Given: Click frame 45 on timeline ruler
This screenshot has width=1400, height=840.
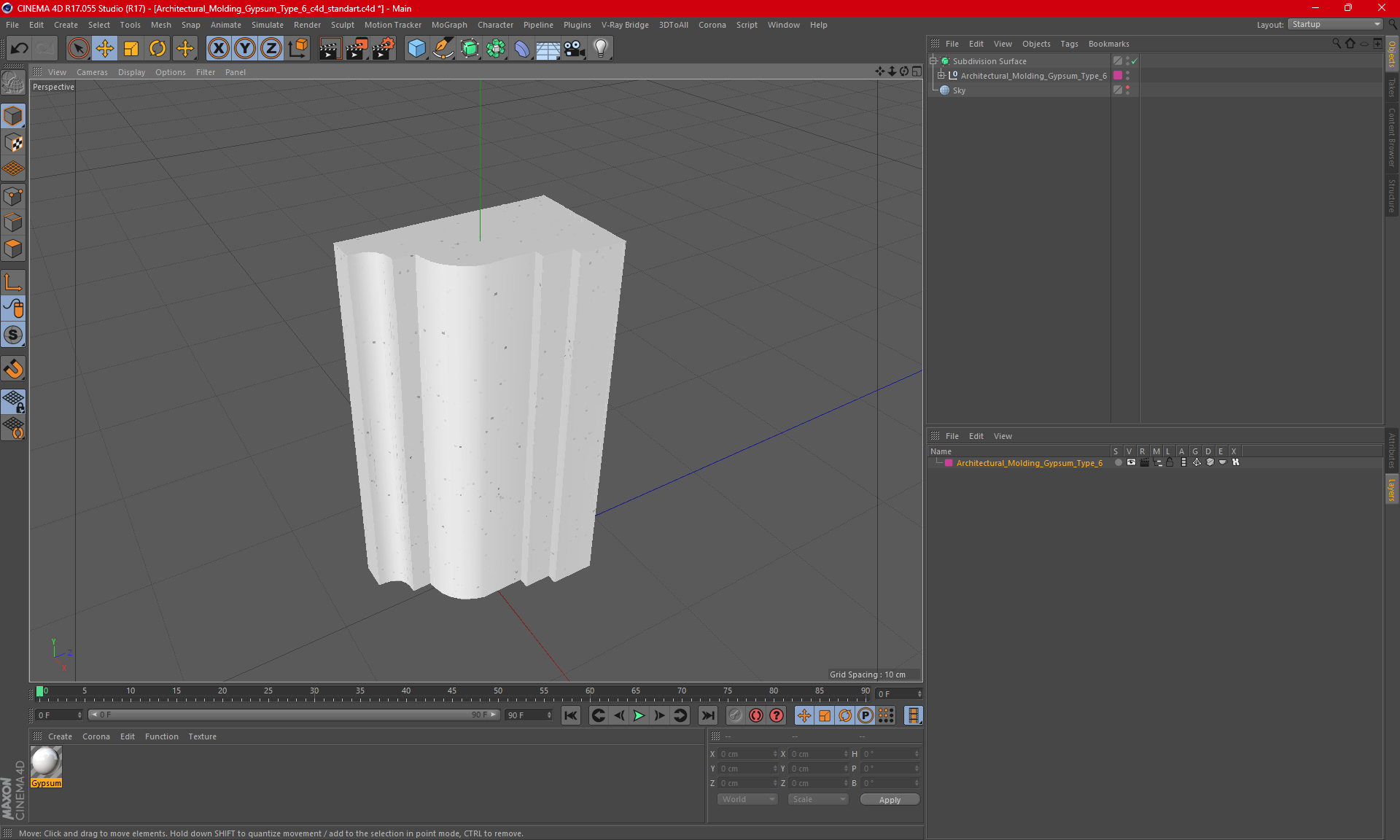Looking at the screenshot, I should point(452,692).
